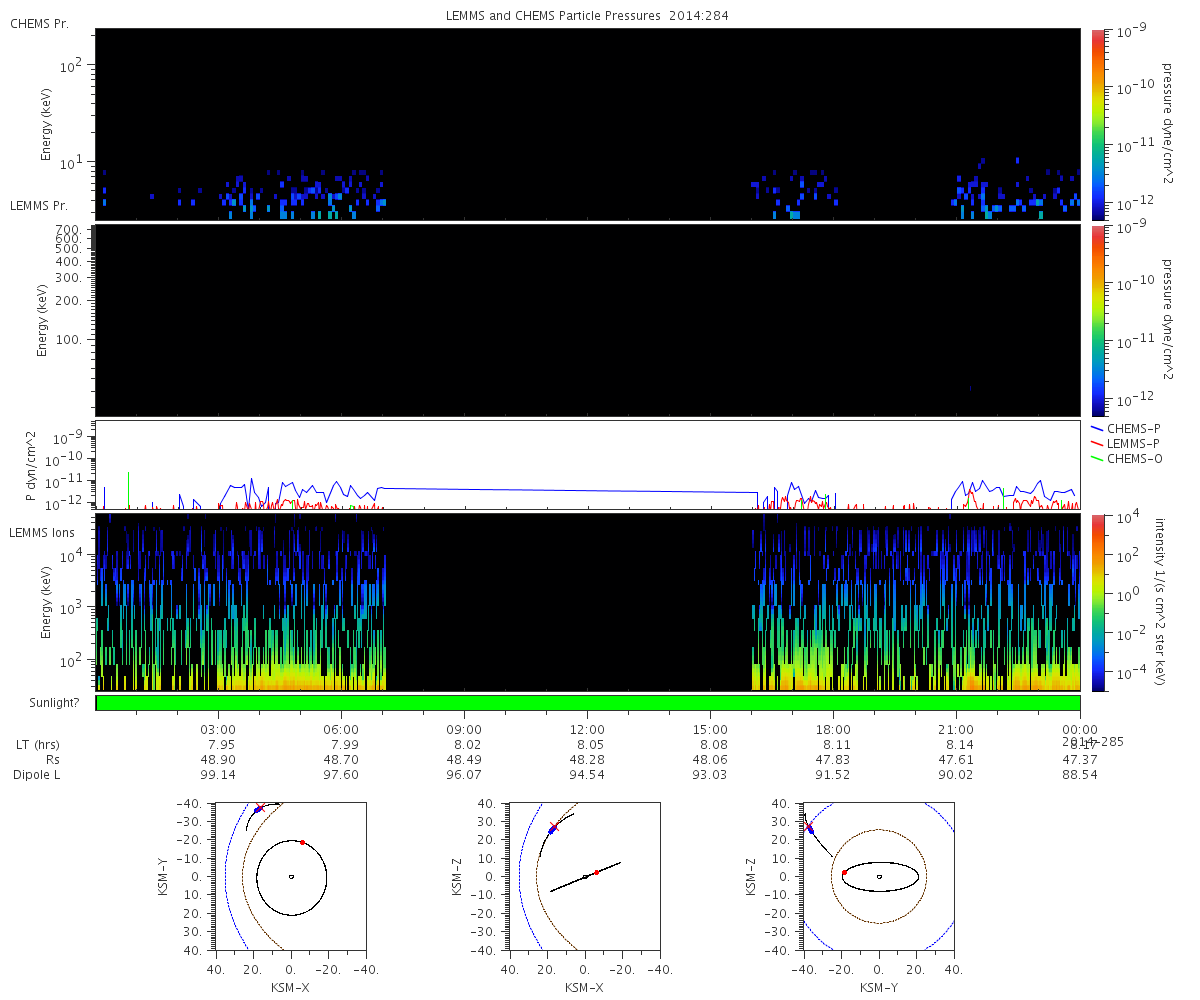Click the 'intensity 1/(s cm^2 ster keV)' color bar label
This screenshot has height=1000, width=1200.
(1162, 602)
